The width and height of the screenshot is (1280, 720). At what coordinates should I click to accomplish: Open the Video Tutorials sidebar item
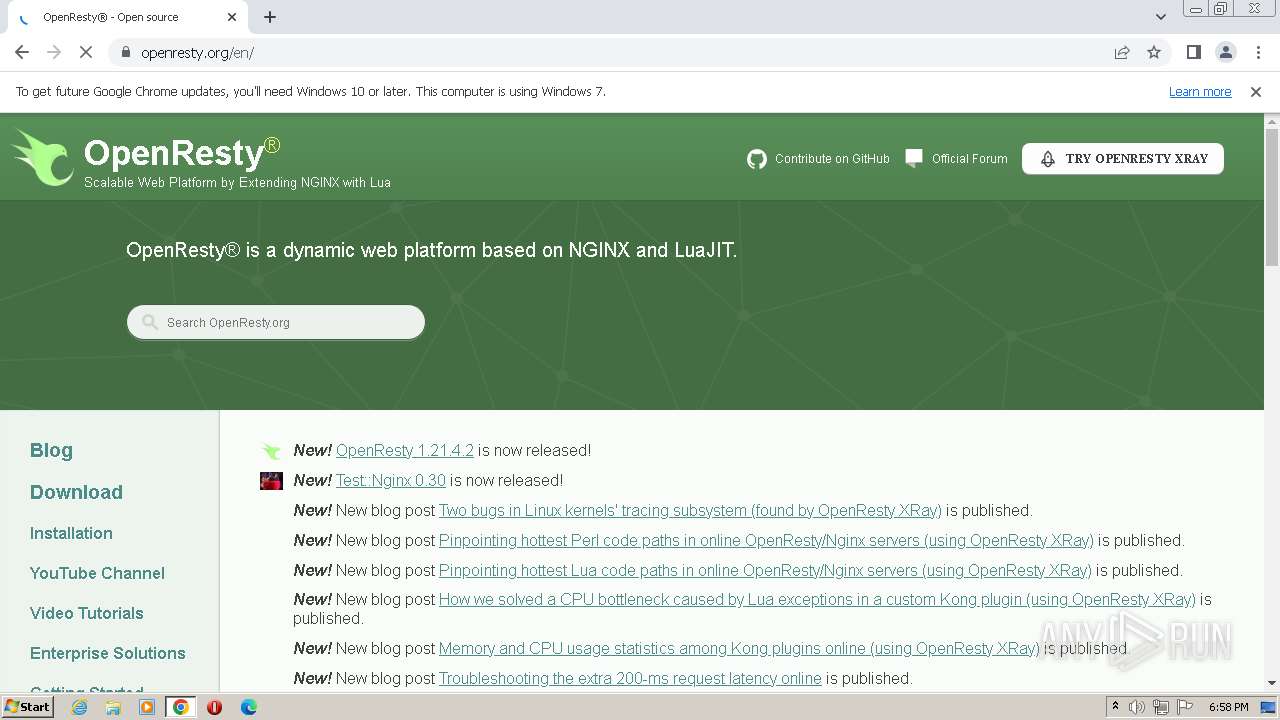point(86,613)
